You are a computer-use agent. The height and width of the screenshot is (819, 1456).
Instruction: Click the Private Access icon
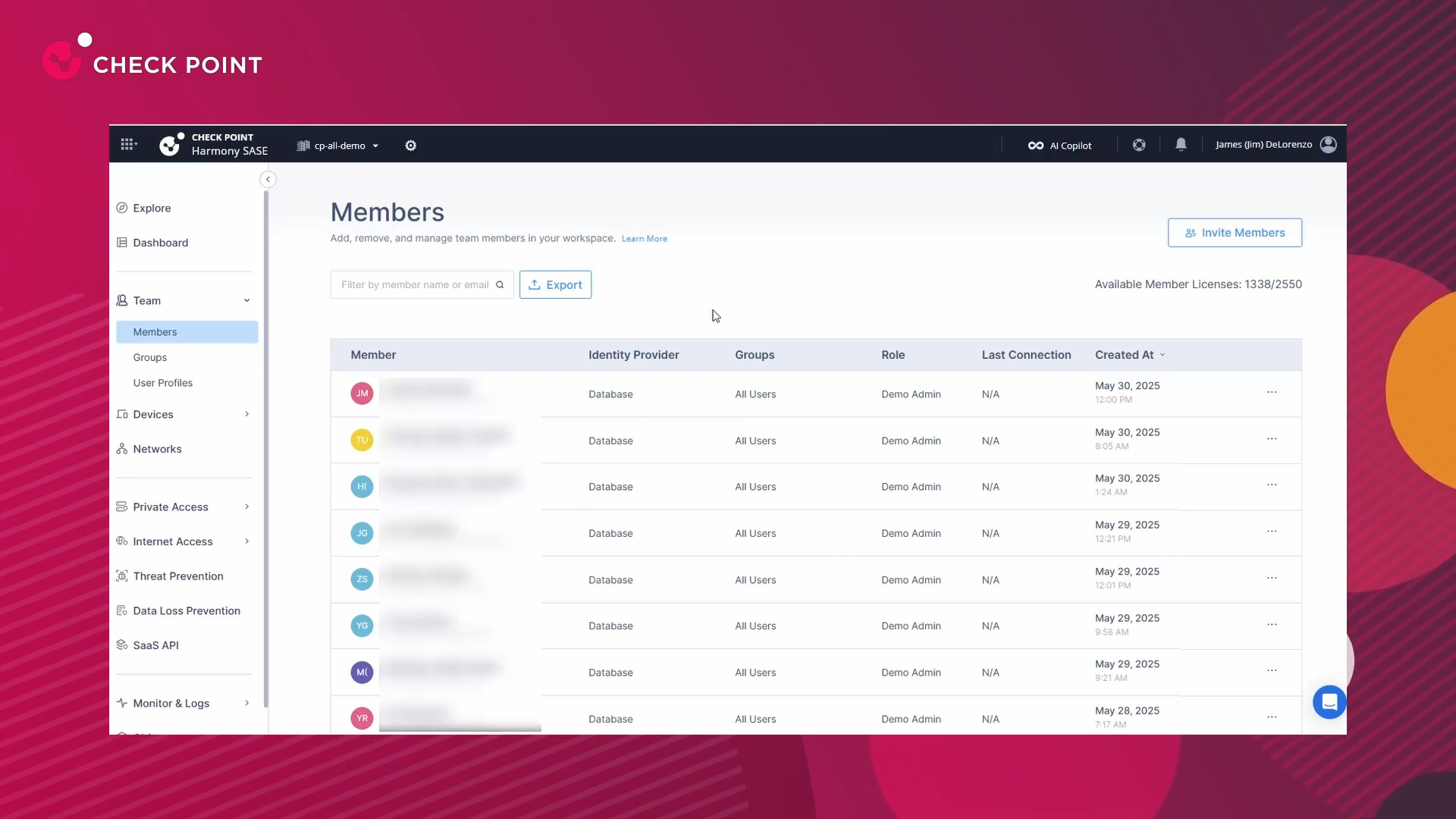click(121, 507)
